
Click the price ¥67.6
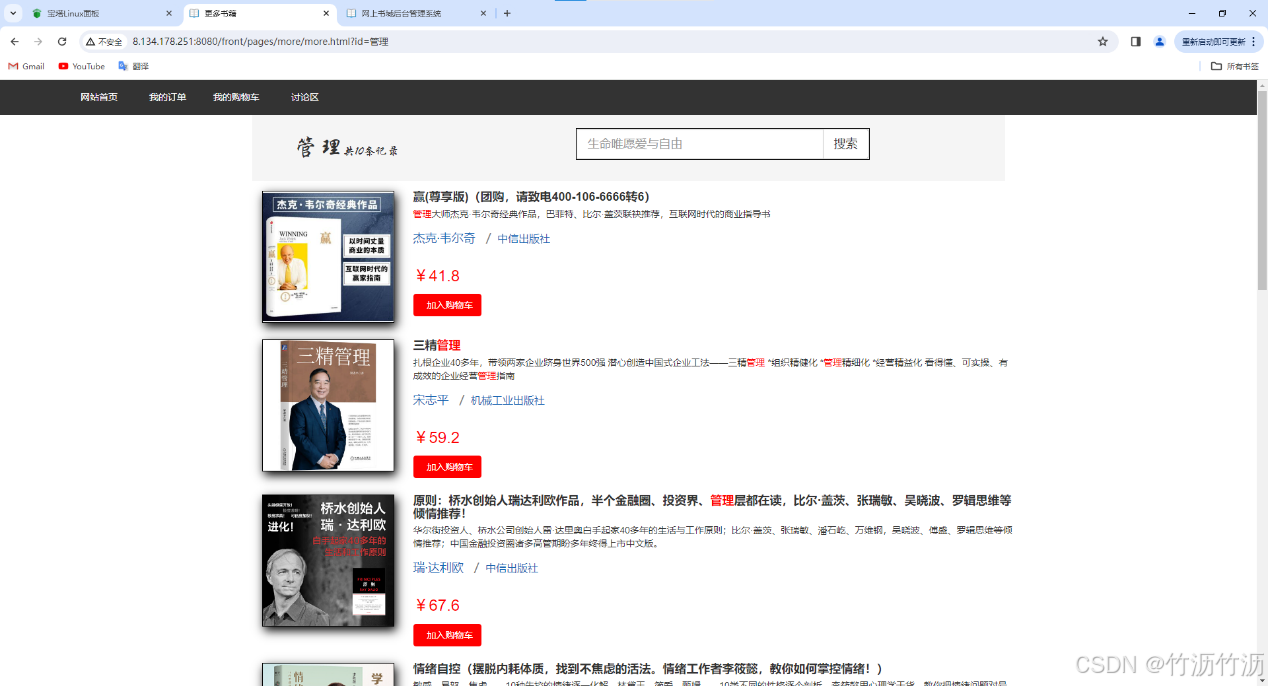click(437, 606)
